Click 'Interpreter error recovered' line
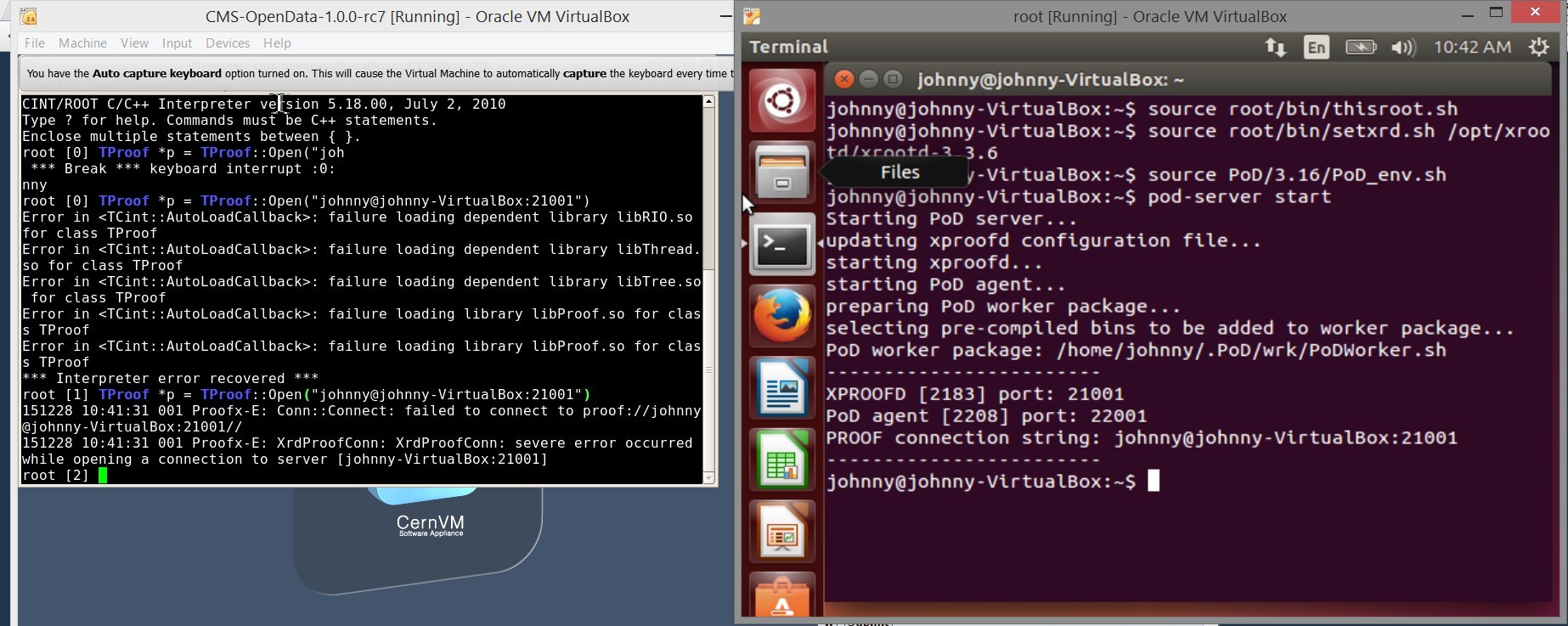Viewport: 1568px width, 626px height. coord(170,379)
